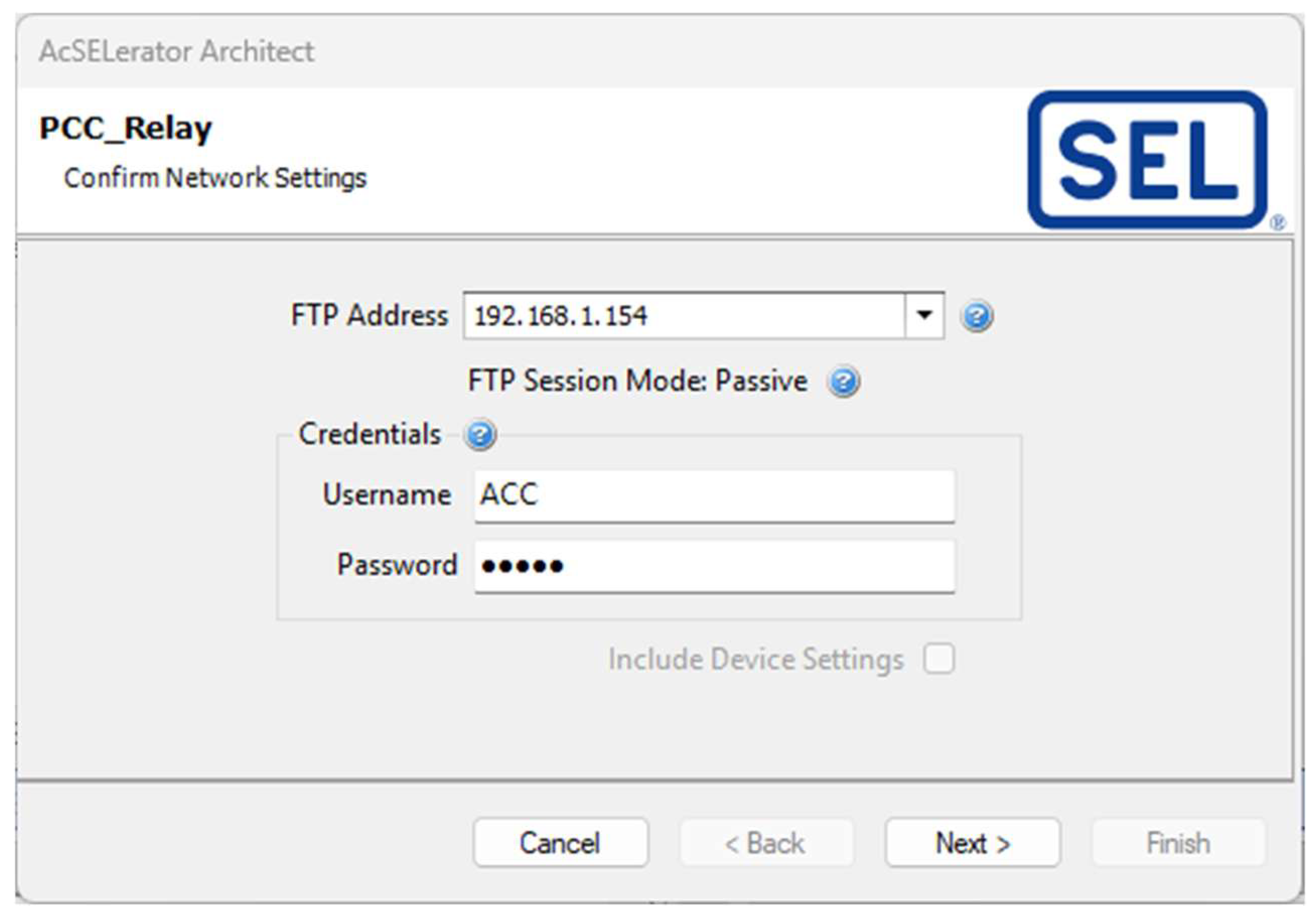The image size is (1316, 917).
Task: Click the < Back button
Action: tap(766, 842)
